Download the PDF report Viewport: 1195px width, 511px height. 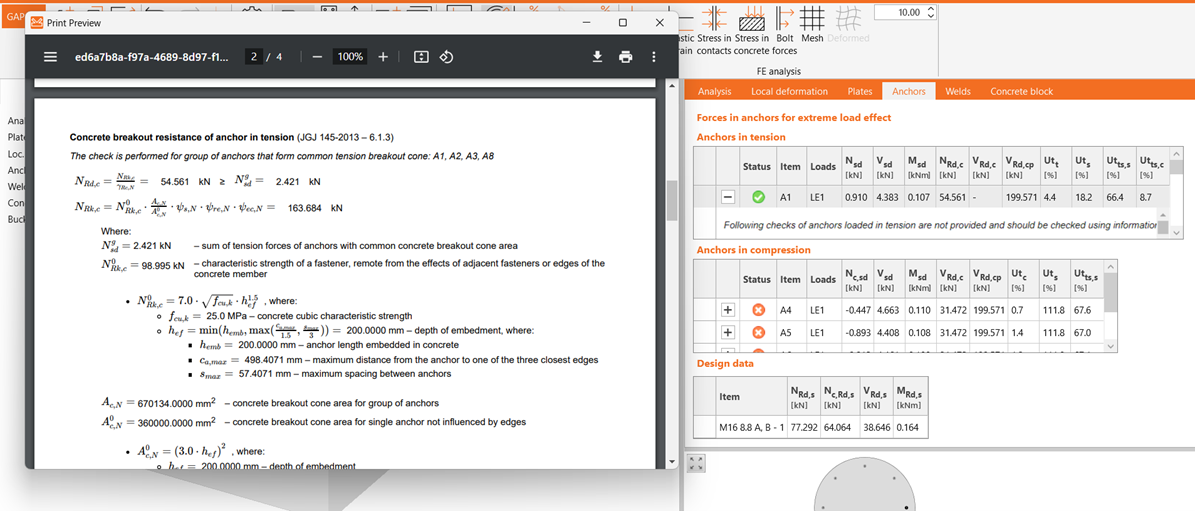(x=597, y=57)
